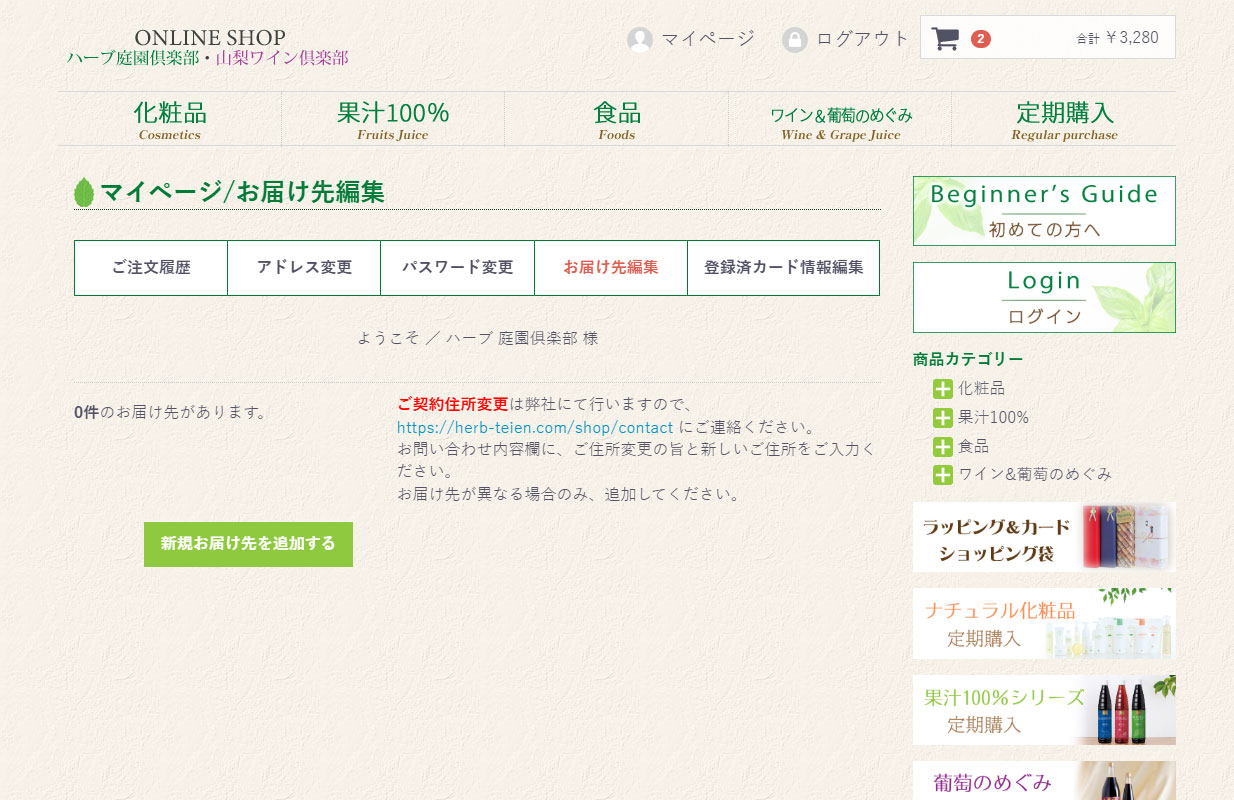Click the red cart item count badge

[981, 39]
